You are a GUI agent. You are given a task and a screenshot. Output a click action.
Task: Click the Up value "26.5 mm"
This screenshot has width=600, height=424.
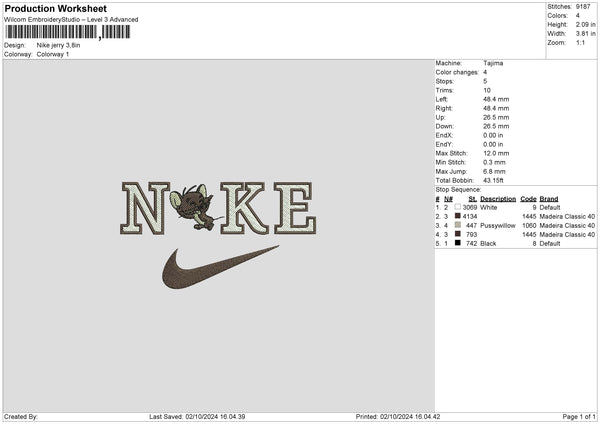pos(496,117)
